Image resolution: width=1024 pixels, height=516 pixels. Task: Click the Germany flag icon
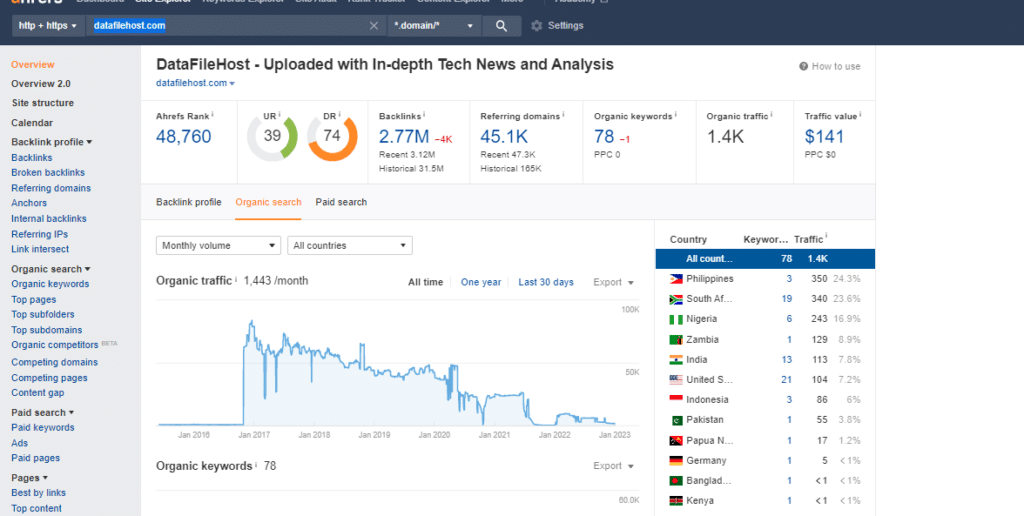[x=676, y=460]
